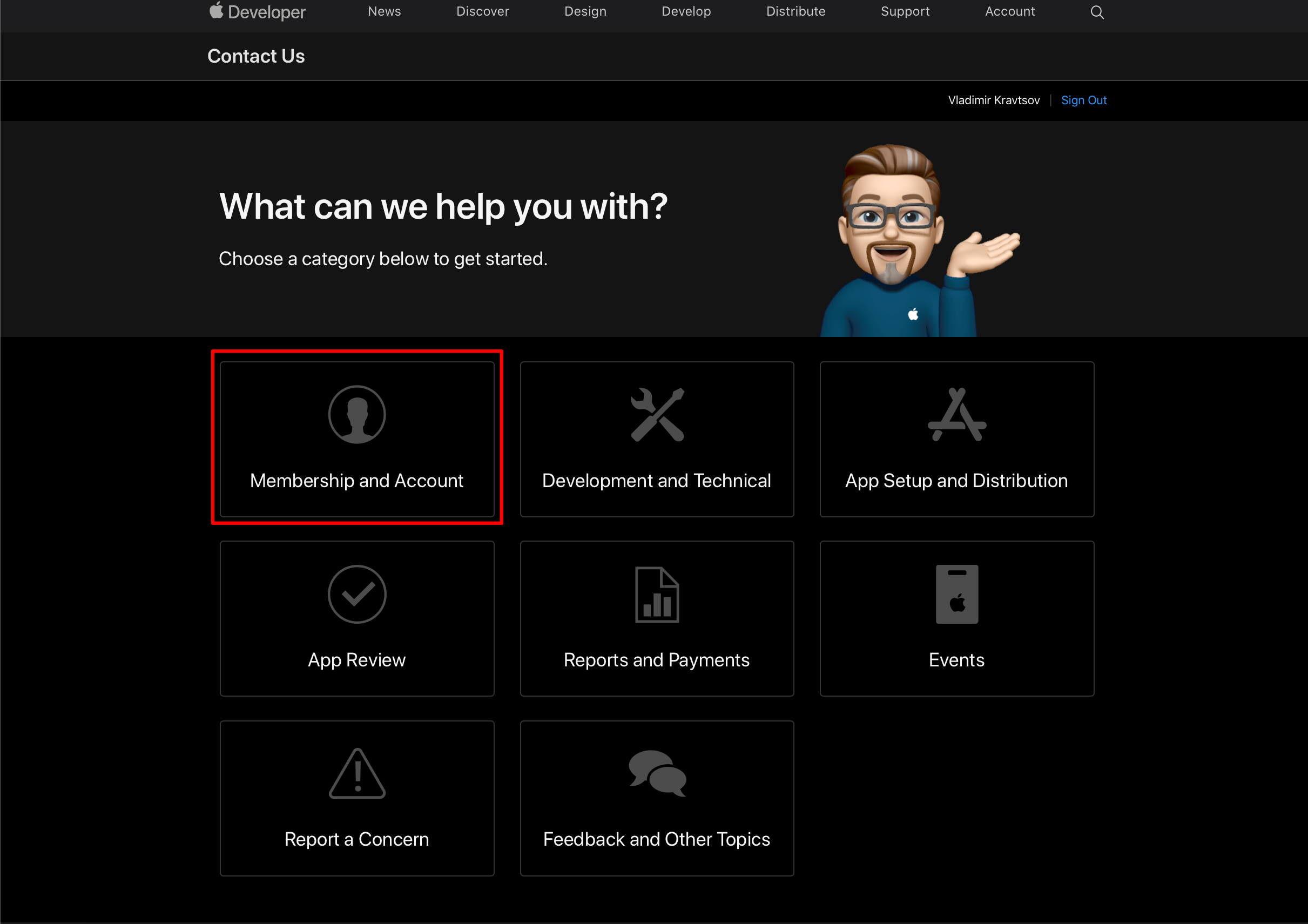Viewport: 1308px width, 924px height.
Task: Click the 'What can we help you with?' heading
Action: click(x=443, y=206)
